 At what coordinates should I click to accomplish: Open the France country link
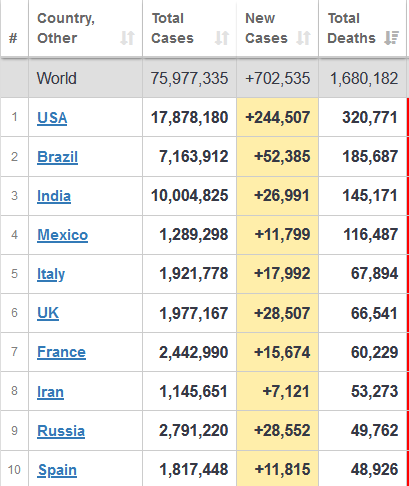coord(61,352)
